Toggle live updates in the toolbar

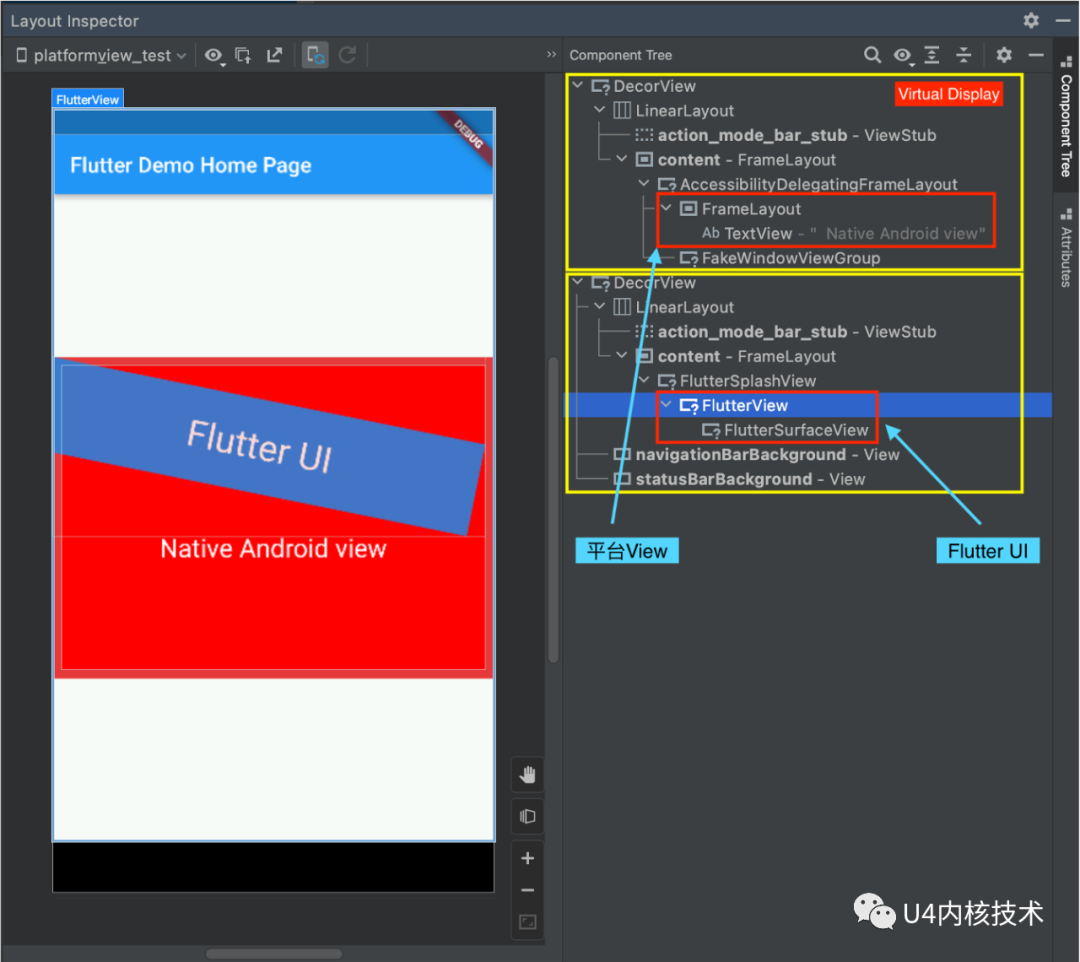(314, 56)
